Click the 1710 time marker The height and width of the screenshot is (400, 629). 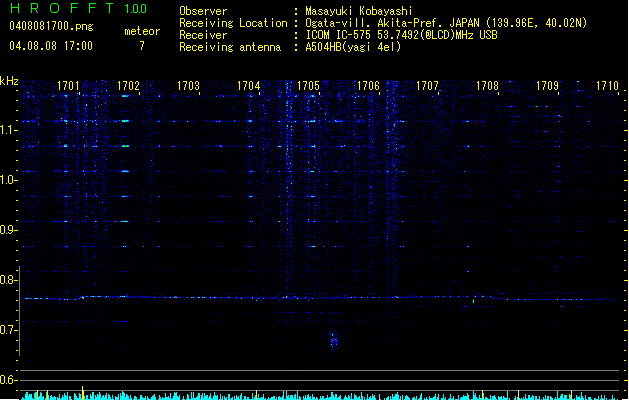607,86
